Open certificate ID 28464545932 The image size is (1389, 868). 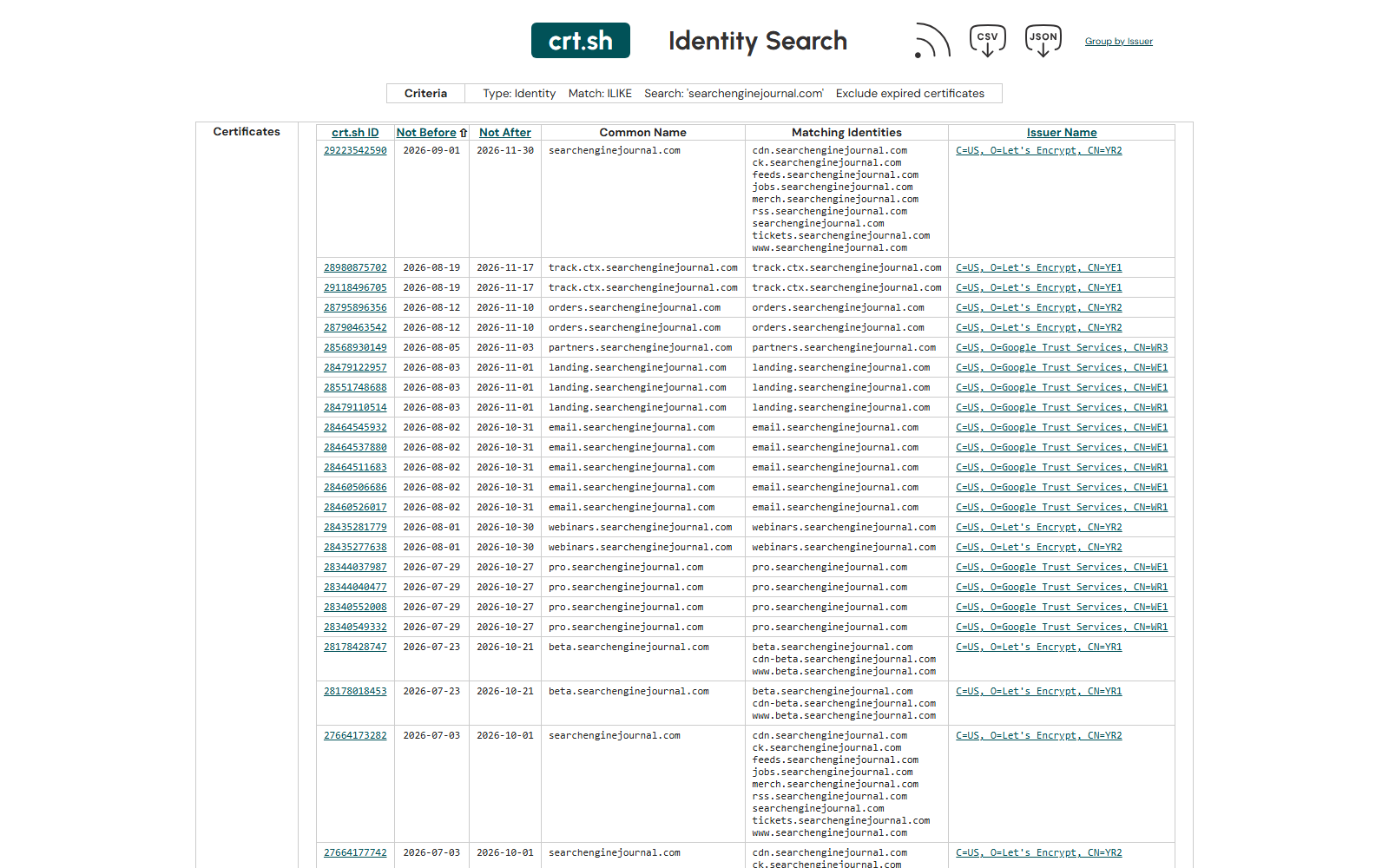tap(355, 428)
